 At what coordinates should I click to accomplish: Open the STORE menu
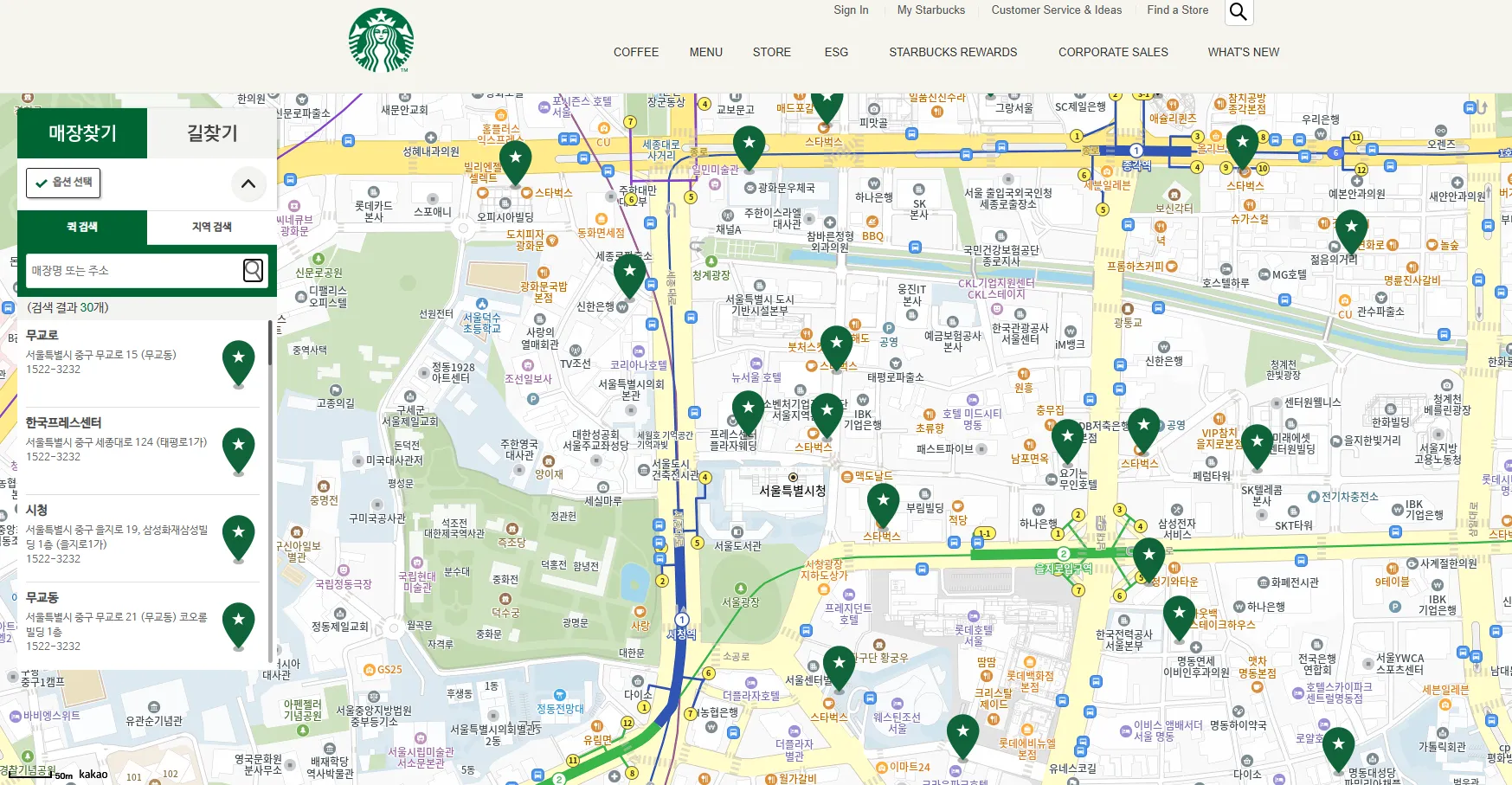coord(772,52)
